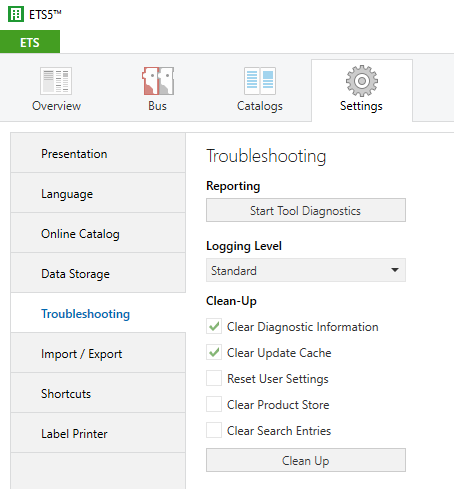Tick the Clear Product Store checkbox
The height and width of the screenshot is (489, 454).
[x=214, y=404]
